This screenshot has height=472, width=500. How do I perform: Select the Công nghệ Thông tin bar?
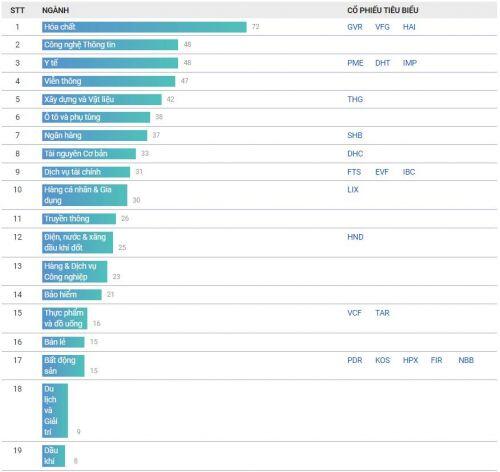click(x=110, y=45)
